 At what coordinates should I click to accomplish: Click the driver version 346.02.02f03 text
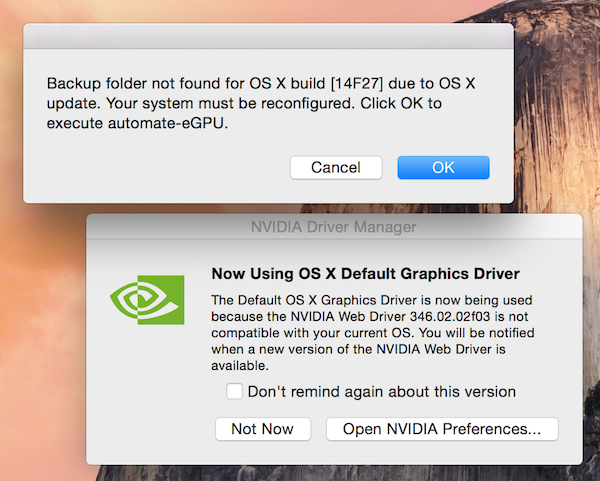tap(450, 316)
